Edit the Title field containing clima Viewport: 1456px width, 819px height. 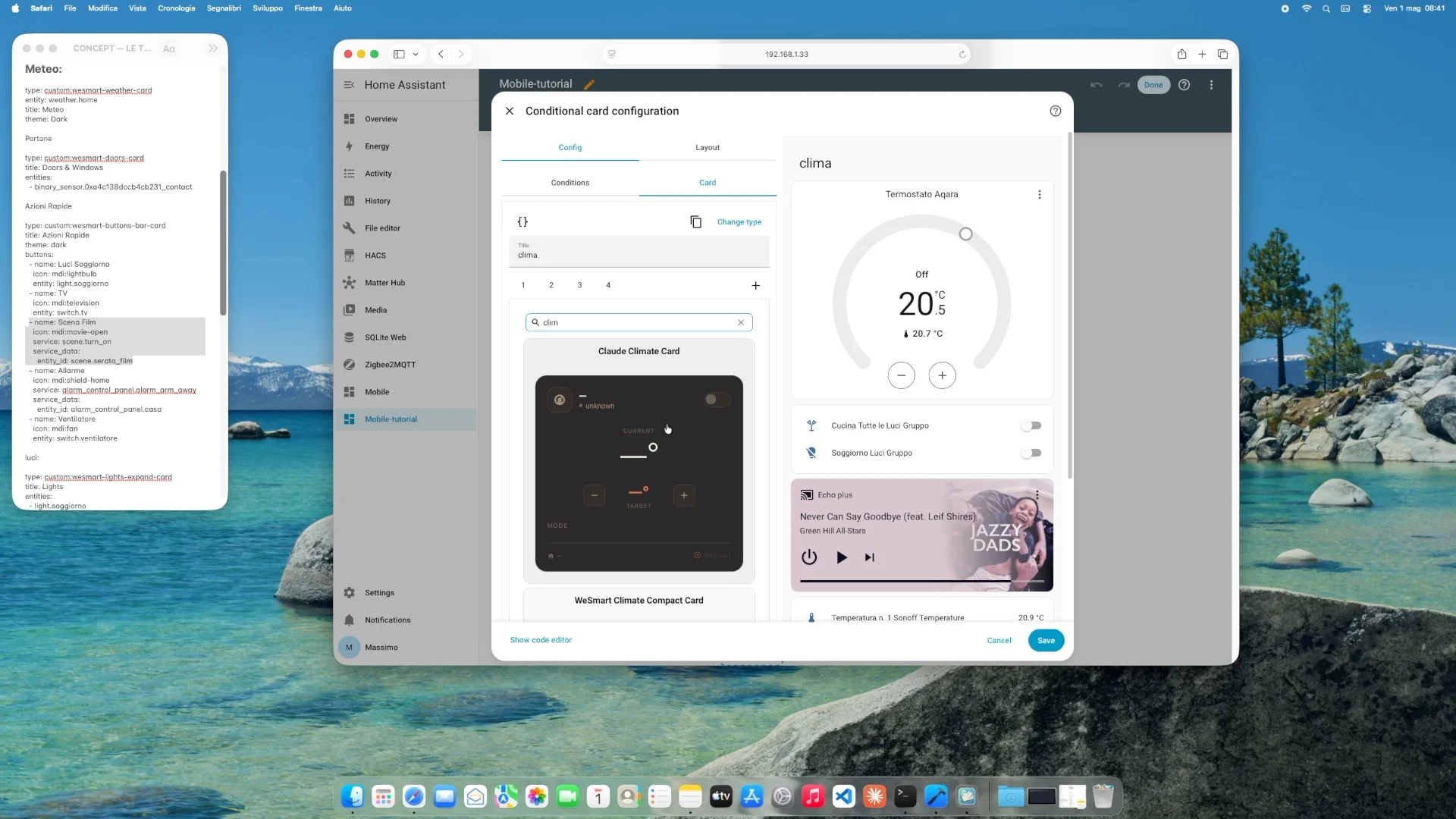639,252
